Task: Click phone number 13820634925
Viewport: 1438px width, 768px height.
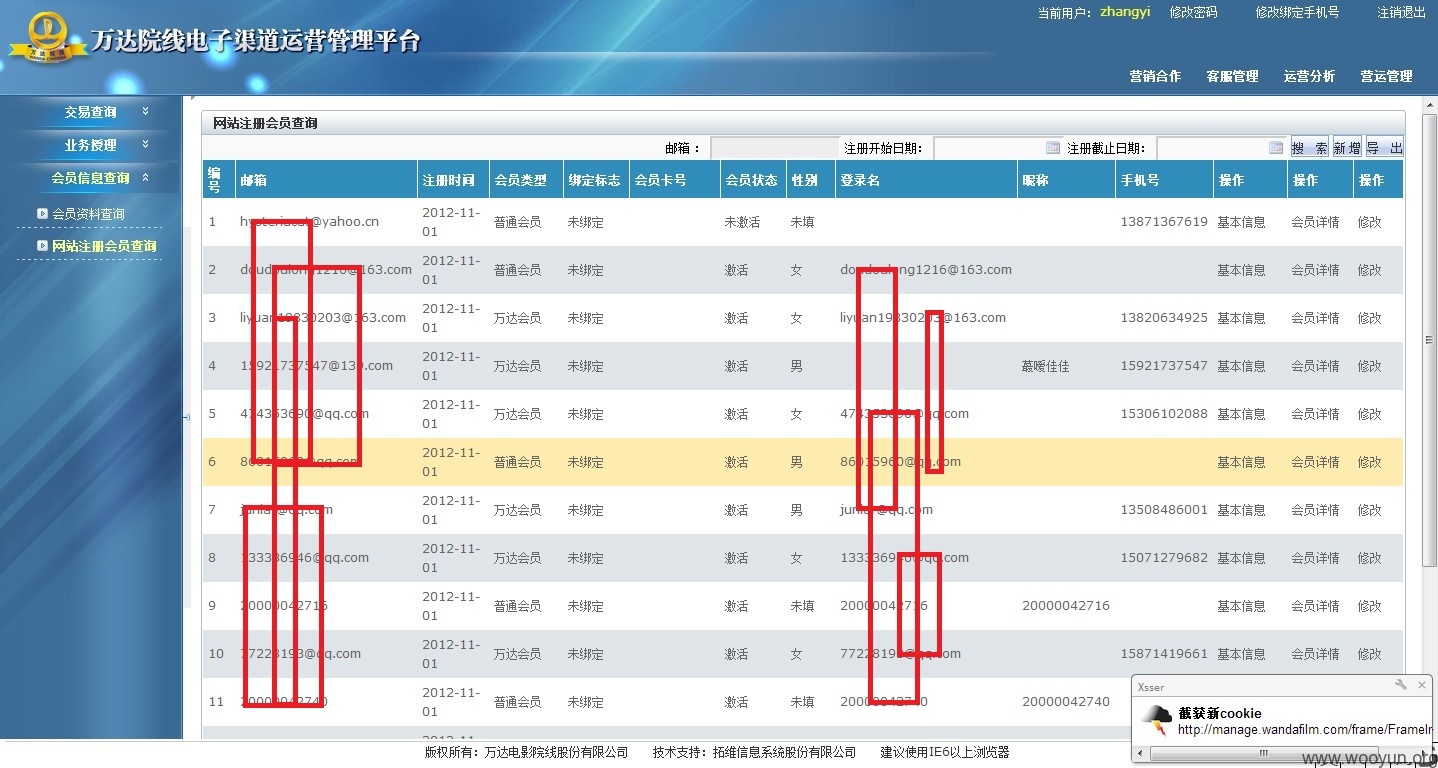Action: point(1164,318)
